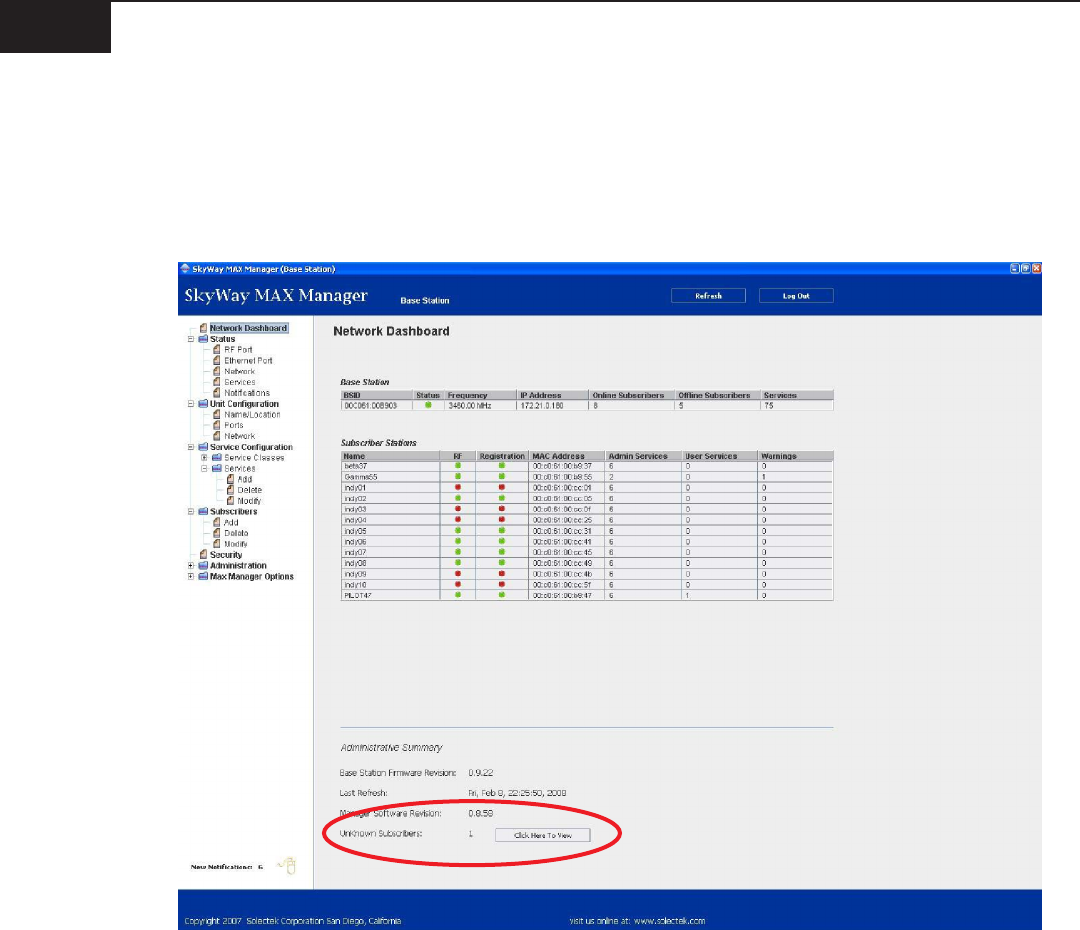The image size is (1080, 930).
Task: Click the Unit Configuration folder icon
Action: pos(203,404)
